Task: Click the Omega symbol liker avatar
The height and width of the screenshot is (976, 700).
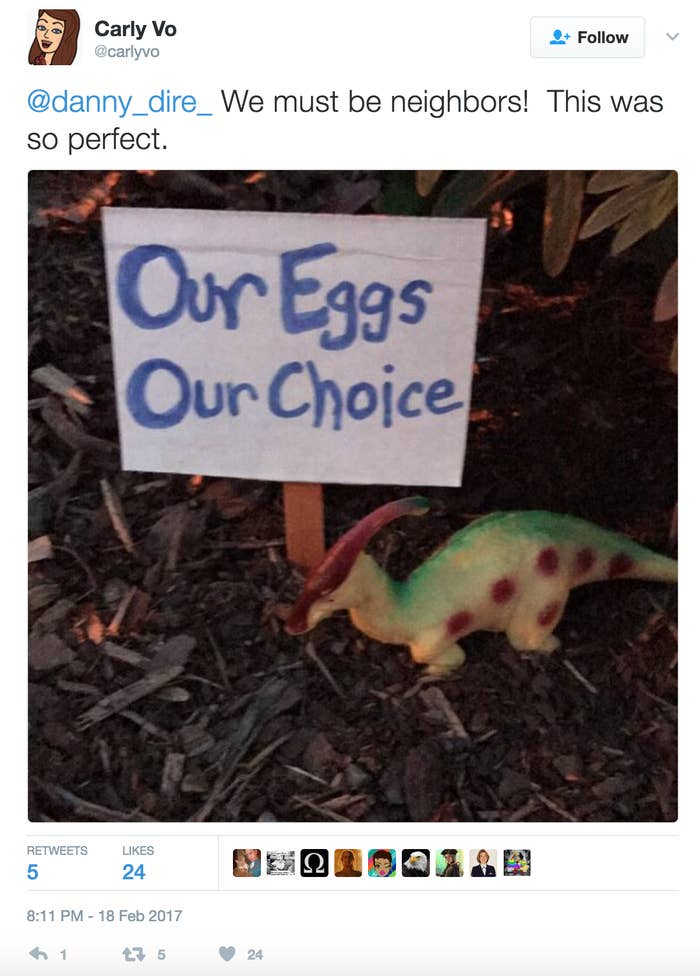Action: [x=314, y=863]
